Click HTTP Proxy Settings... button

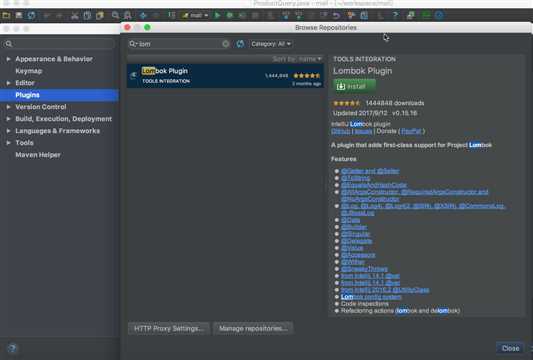pyautogui.click(x=169, y=328)
